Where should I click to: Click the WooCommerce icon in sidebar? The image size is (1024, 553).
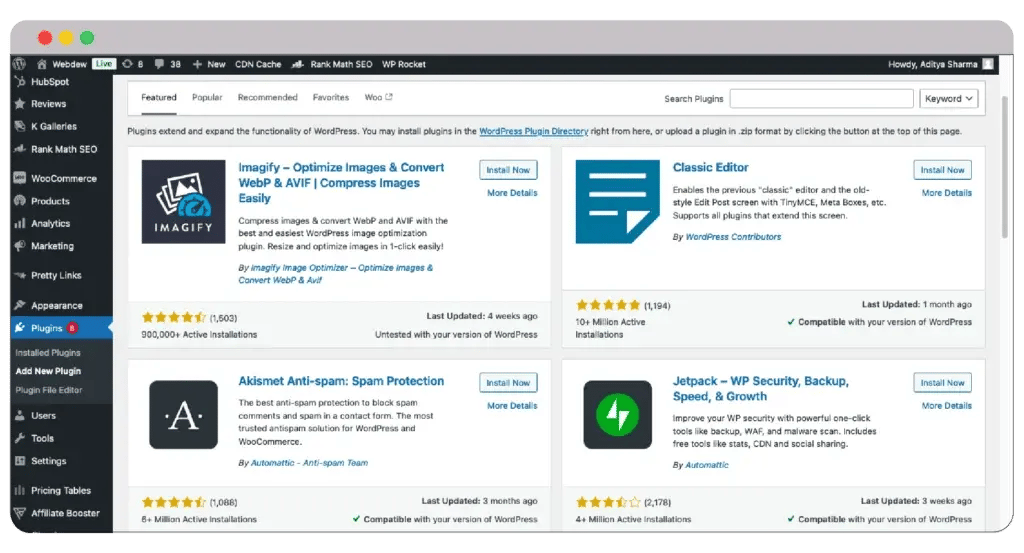(20, 178)
